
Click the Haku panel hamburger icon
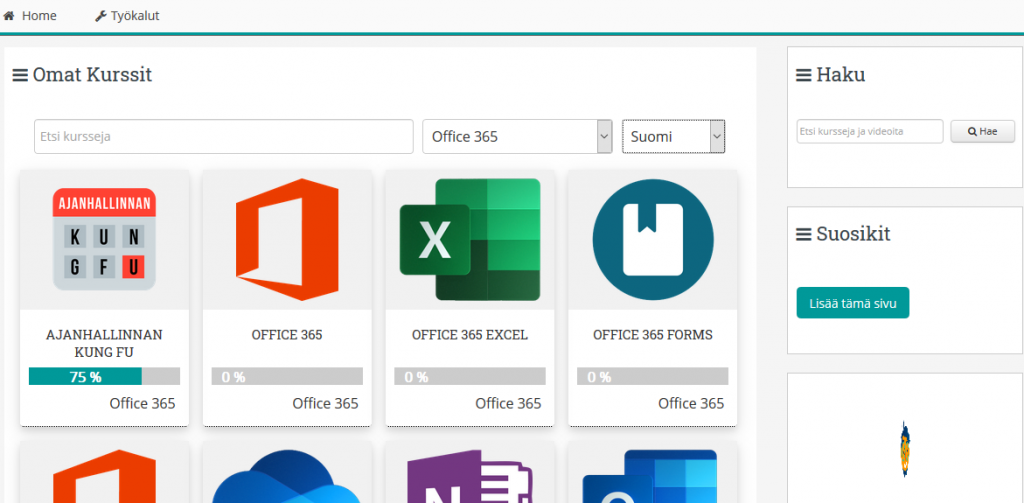[x=803, y=75]
